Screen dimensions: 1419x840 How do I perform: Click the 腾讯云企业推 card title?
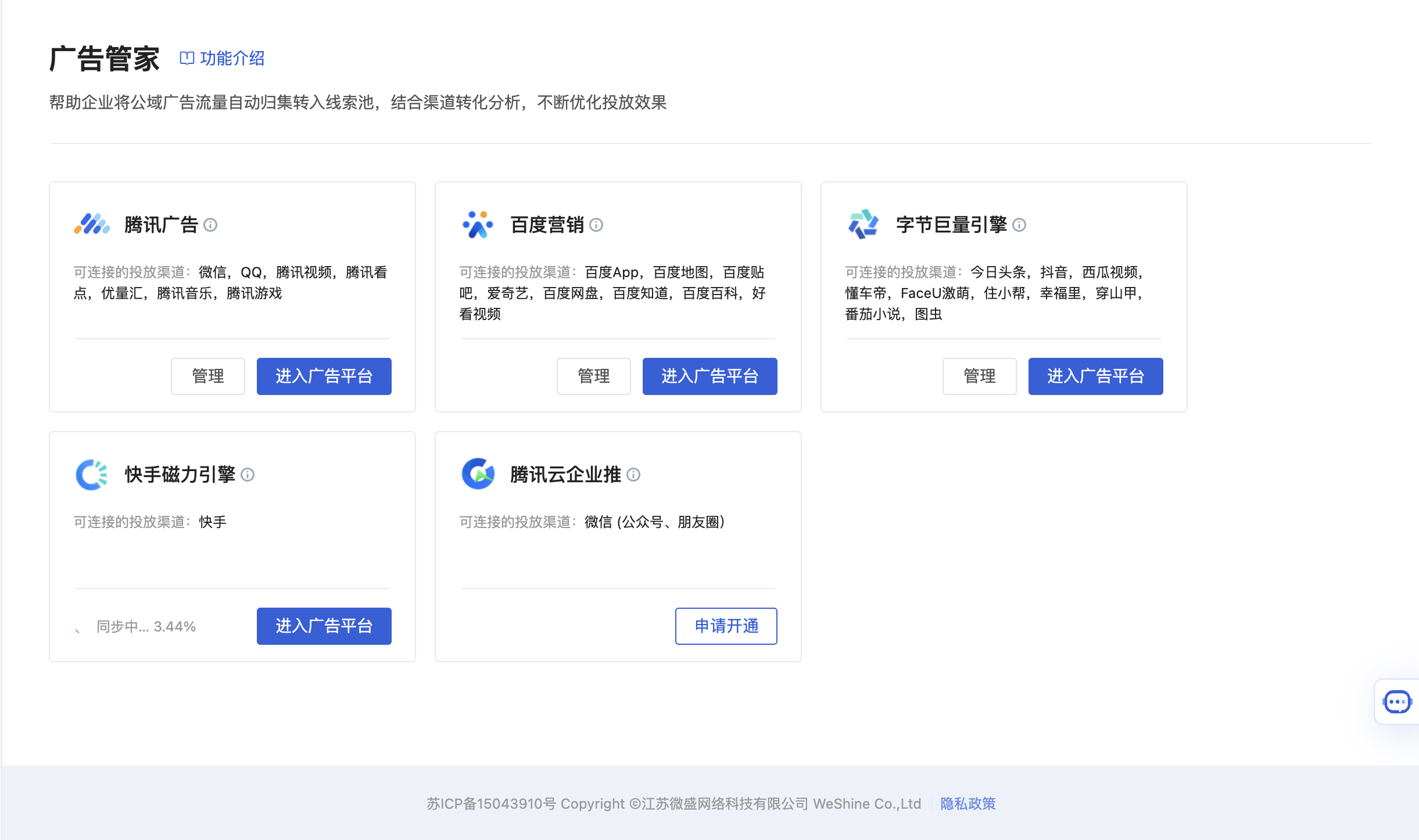[566, 475]
